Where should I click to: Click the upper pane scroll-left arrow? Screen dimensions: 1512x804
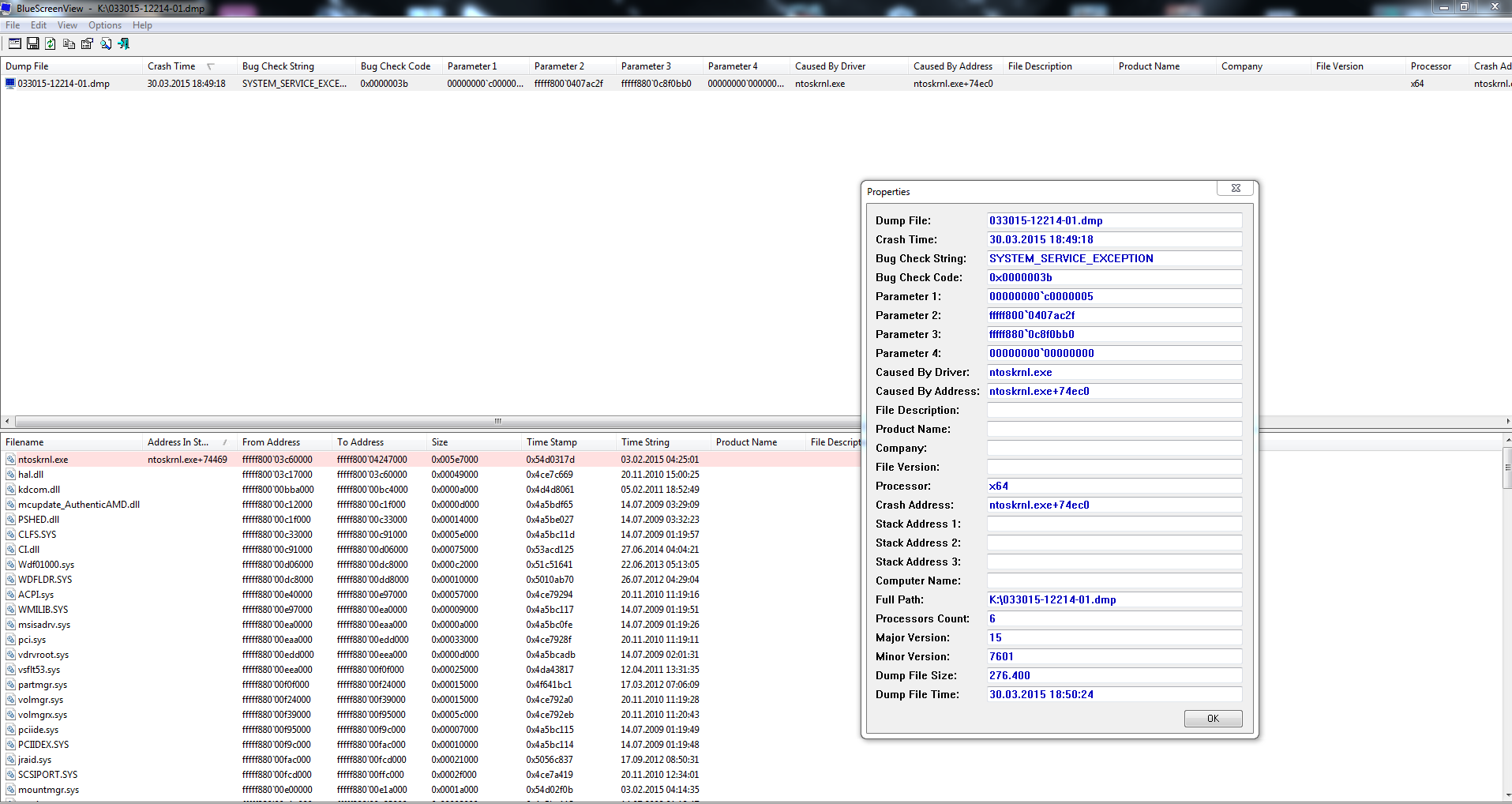(x=7, y=421)
